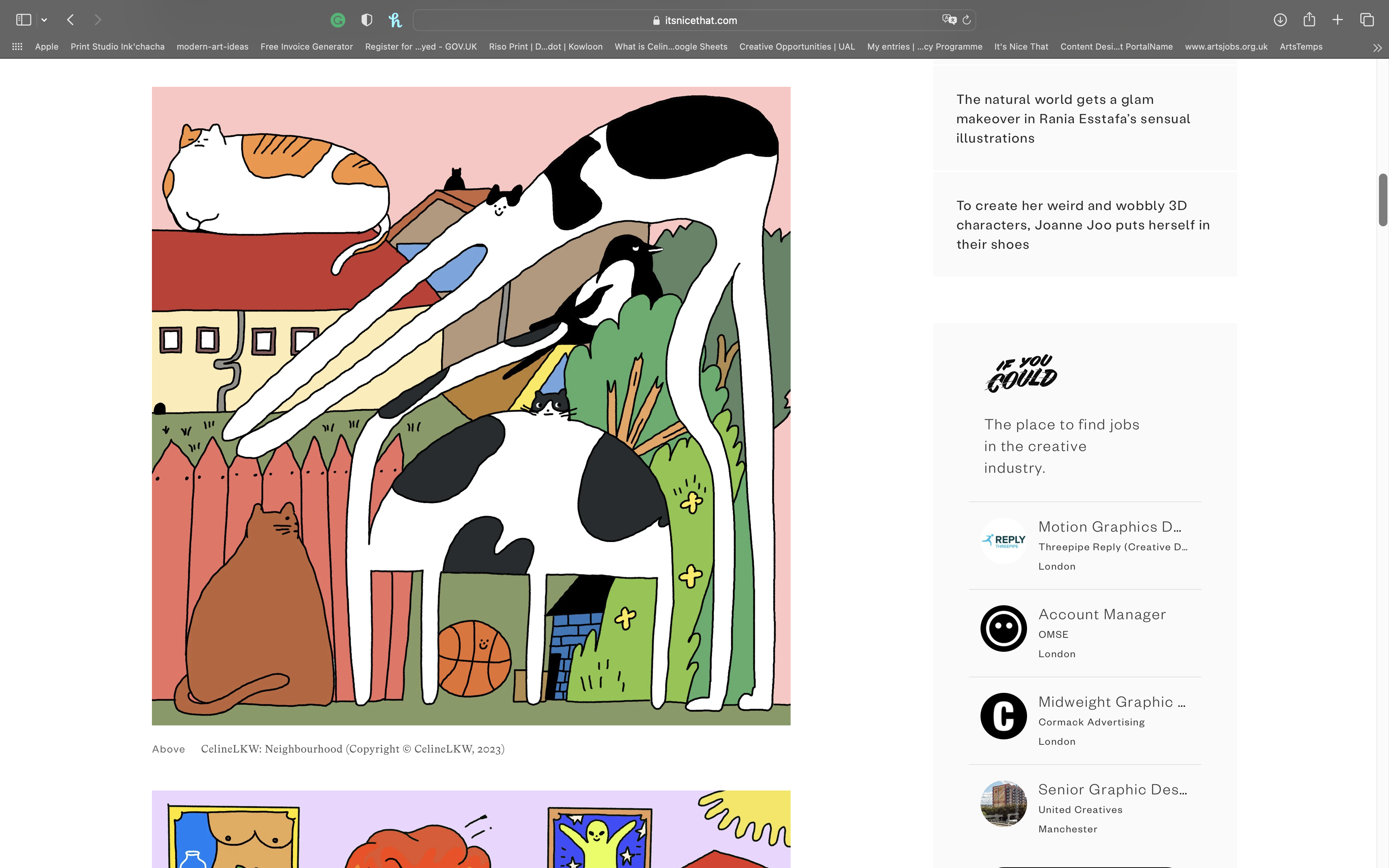Open the bookmarks apps grid icon
Screen dimensions: 1389x868
coord(17,46)
